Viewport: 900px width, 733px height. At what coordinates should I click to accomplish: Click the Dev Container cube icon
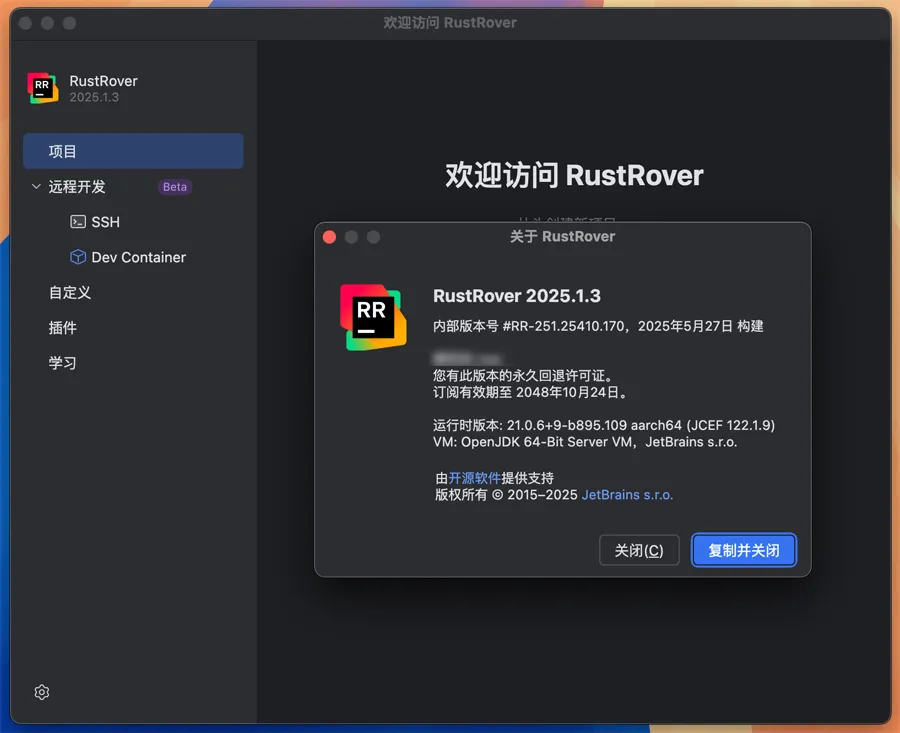[x=78, y=257]
